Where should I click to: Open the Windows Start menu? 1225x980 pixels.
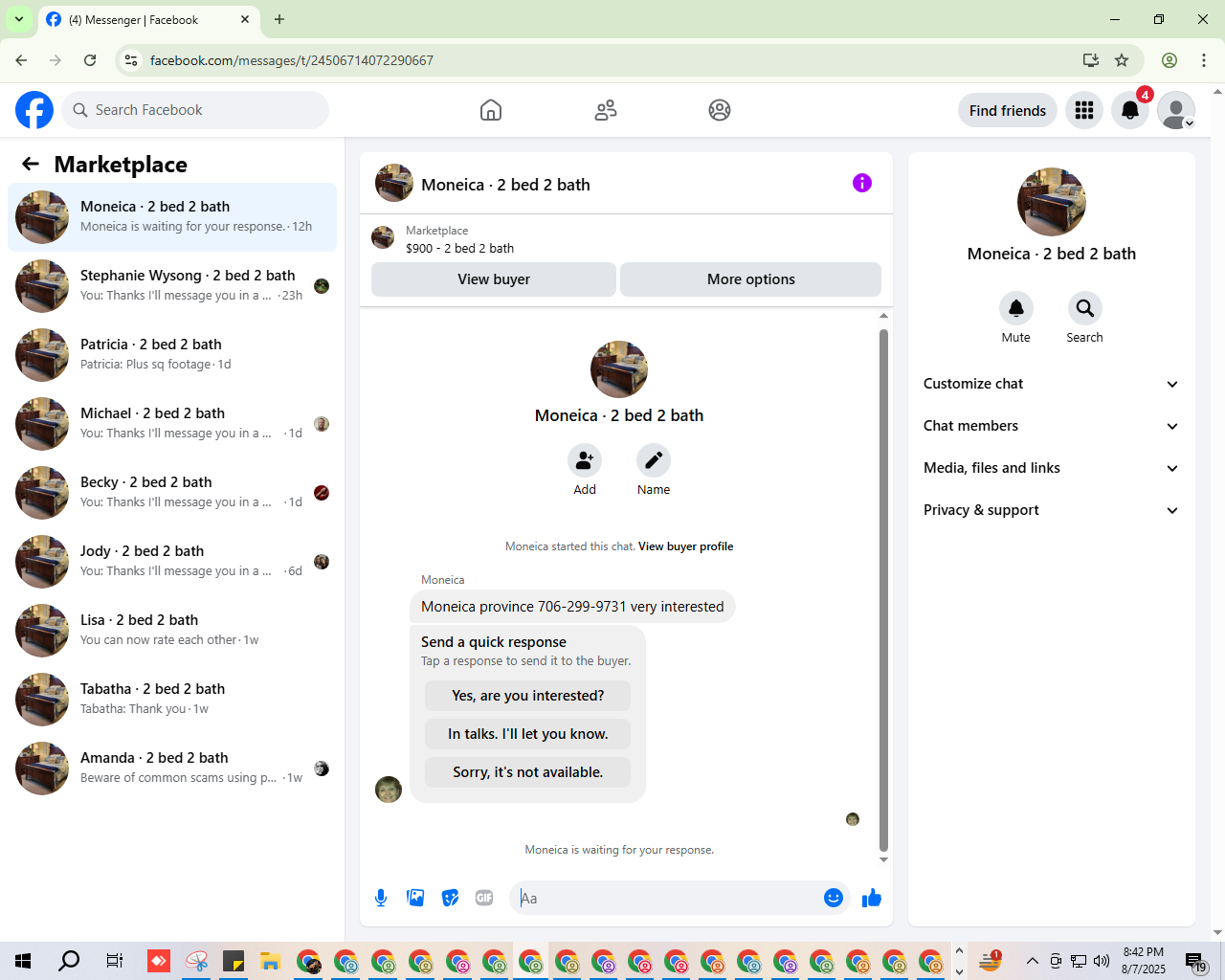23,961
